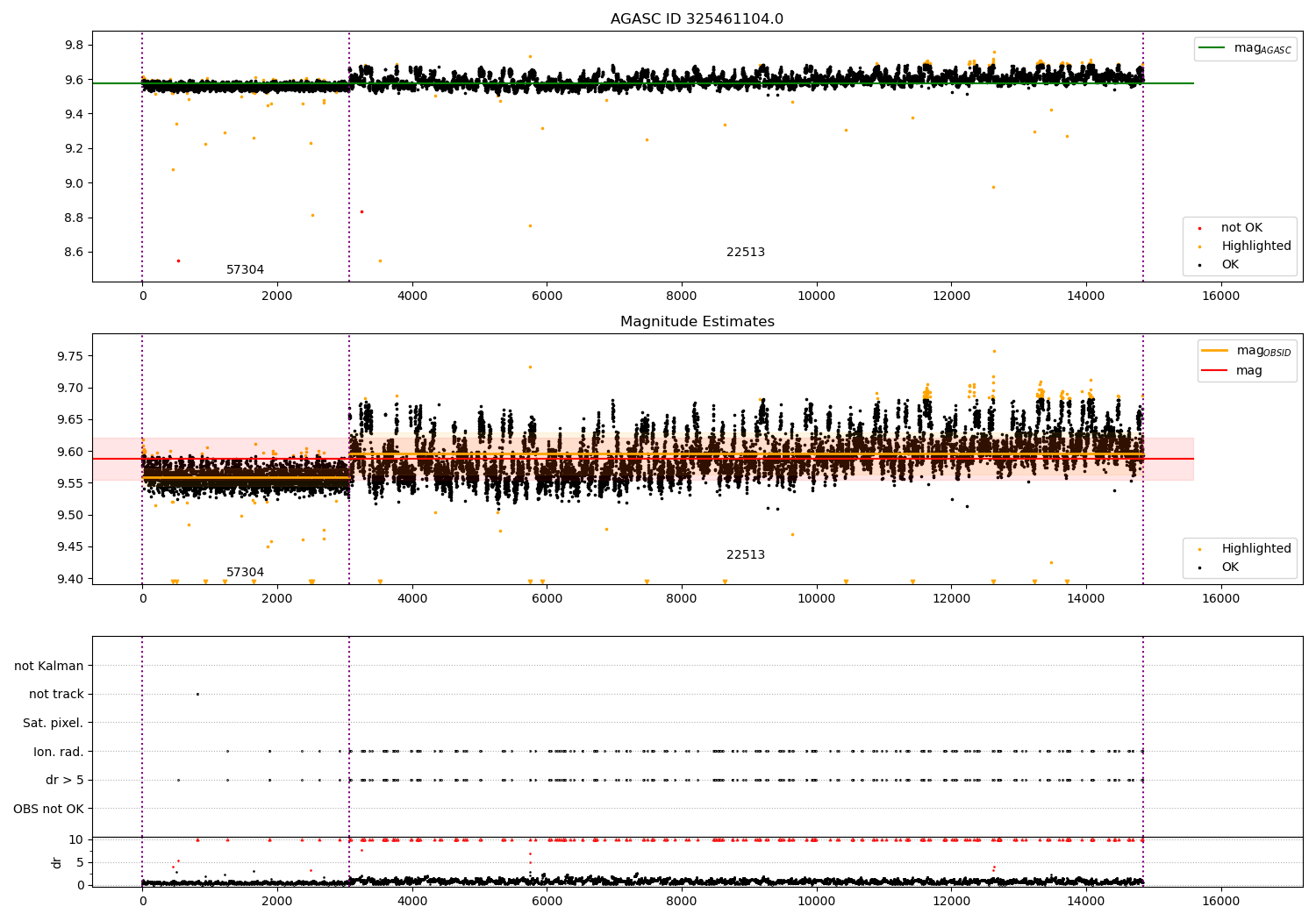Click the mag OBSID legend label text
The width and height of the screenshot is (1316, 921).
pos(1264,352)
